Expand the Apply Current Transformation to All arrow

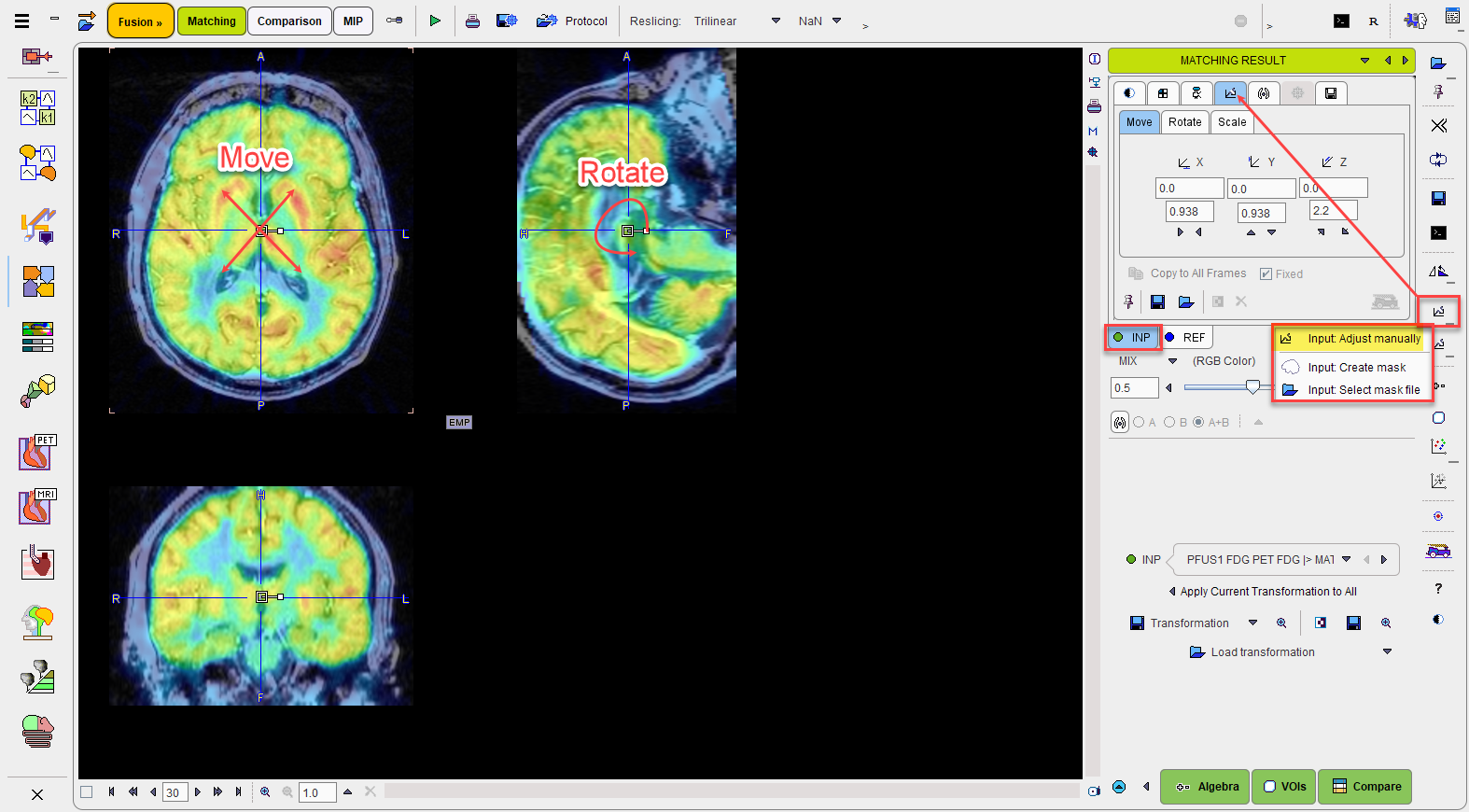pyautogui.click(x=1172, y=591)
